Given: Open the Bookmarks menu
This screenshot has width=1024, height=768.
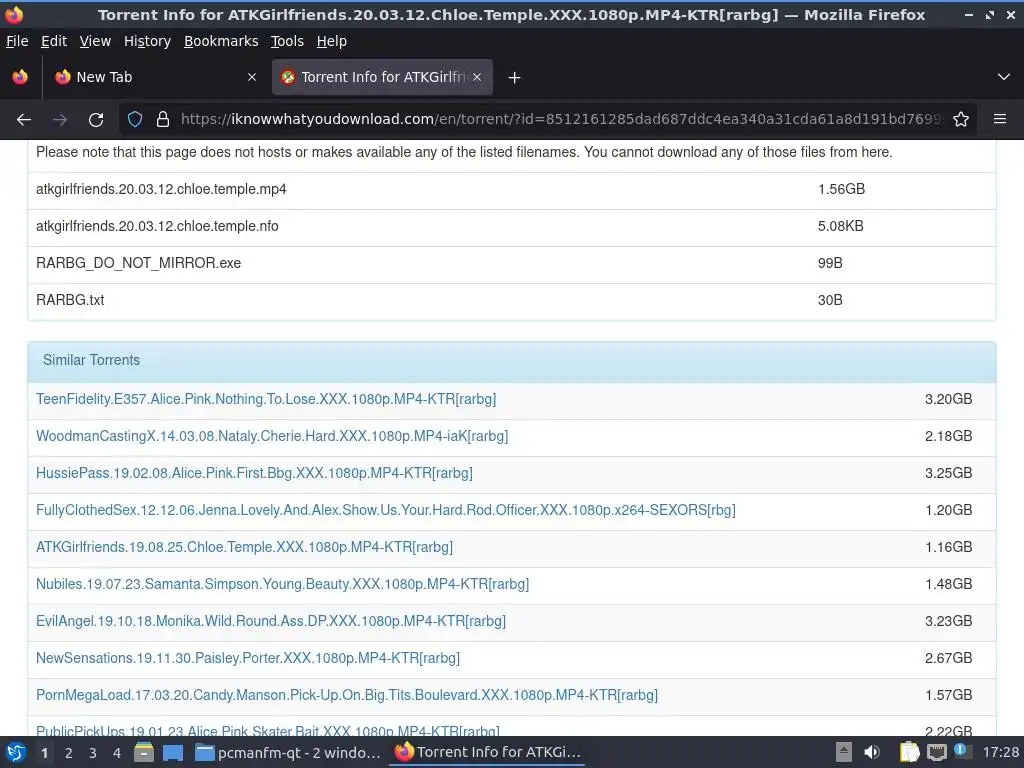Looking at the screenshot, I should [221, 41].
